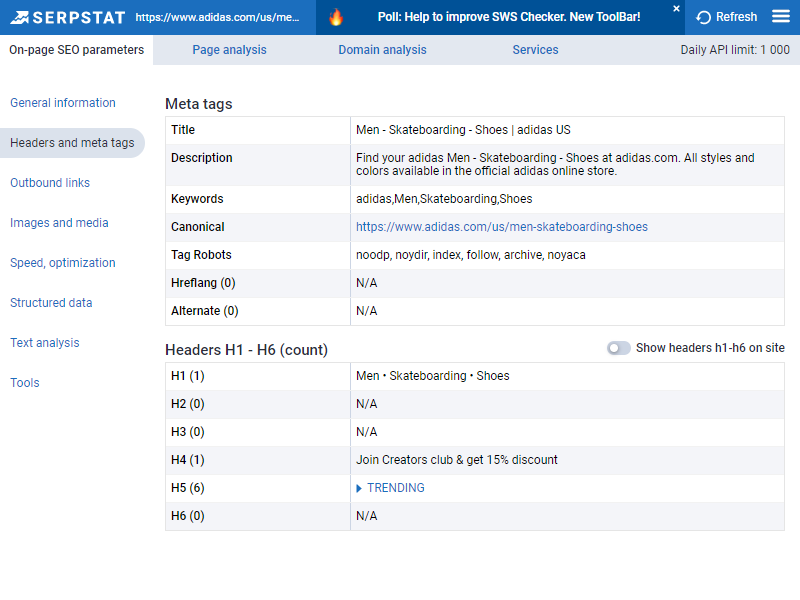Image resolution: width=800 pixels, height=600 pixels.
Task: Click the H4 value 'Join Creators club' text
Action: 457,460
